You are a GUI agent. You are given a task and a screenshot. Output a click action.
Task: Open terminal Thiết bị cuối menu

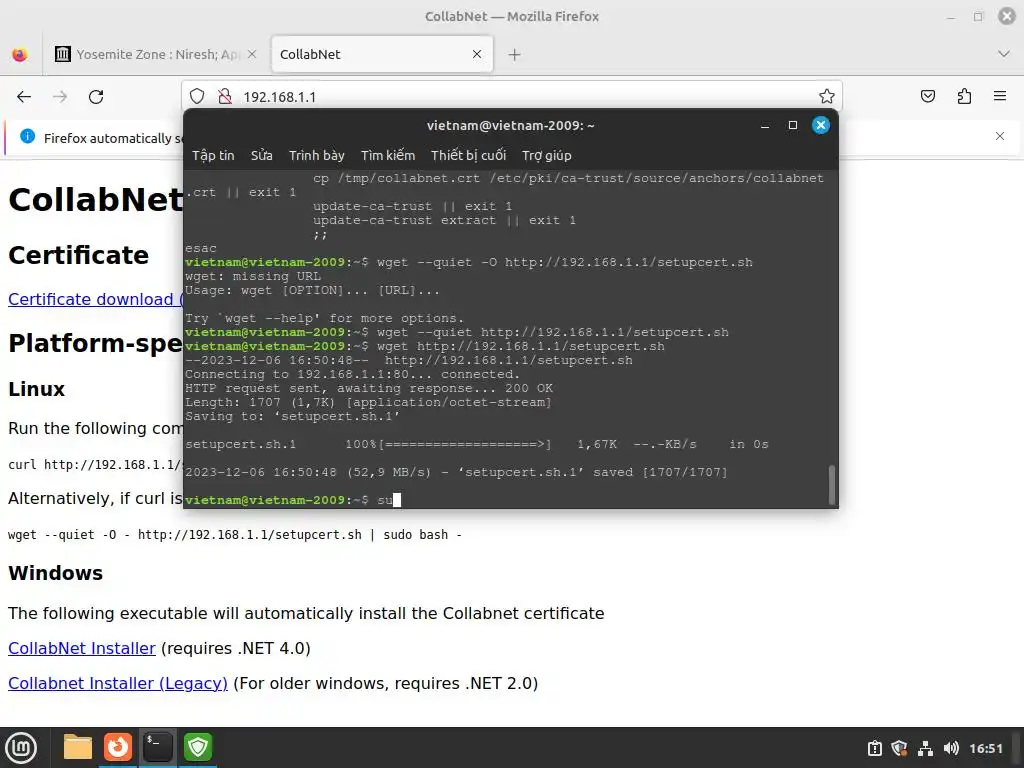point(468,155)
